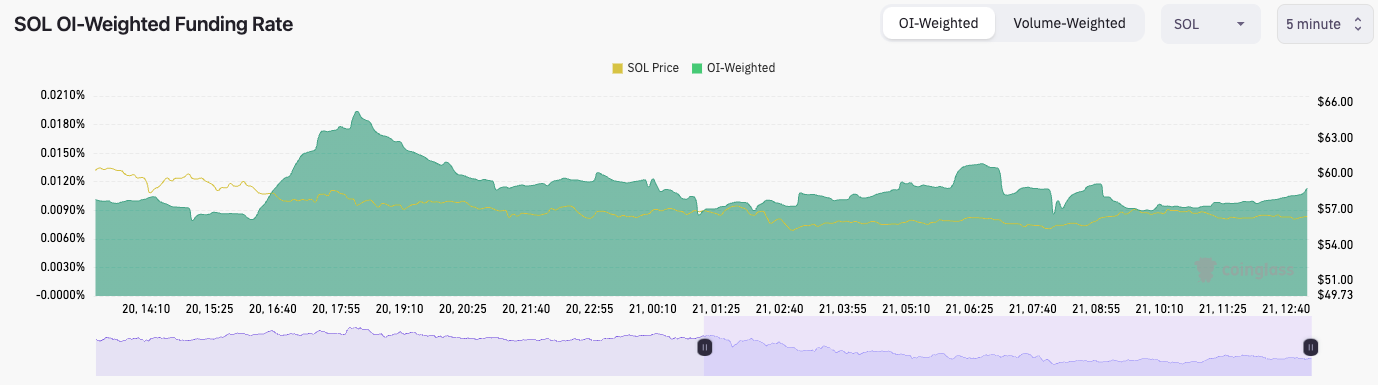Click the 20, 19:10 time label
1378x385 pixels.
pos(398,309)
